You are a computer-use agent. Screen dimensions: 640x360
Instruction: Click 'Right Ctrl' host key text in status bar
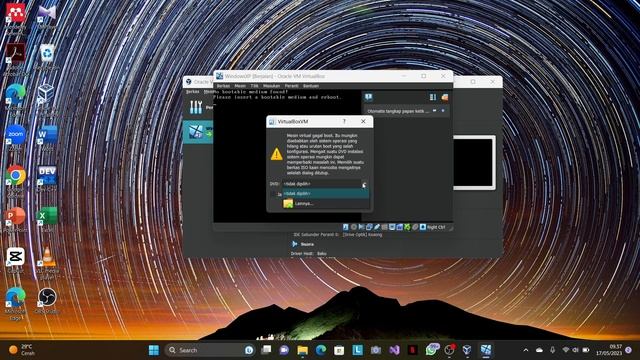436,227
